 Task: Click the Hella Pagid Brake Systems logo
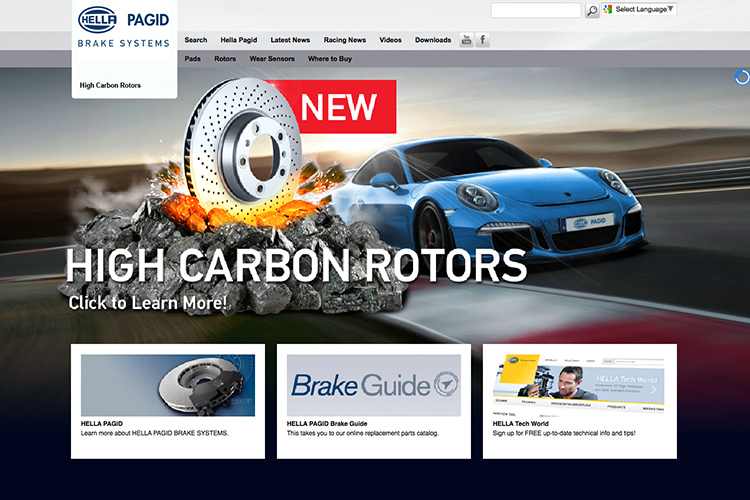click(x=125, y=28)
